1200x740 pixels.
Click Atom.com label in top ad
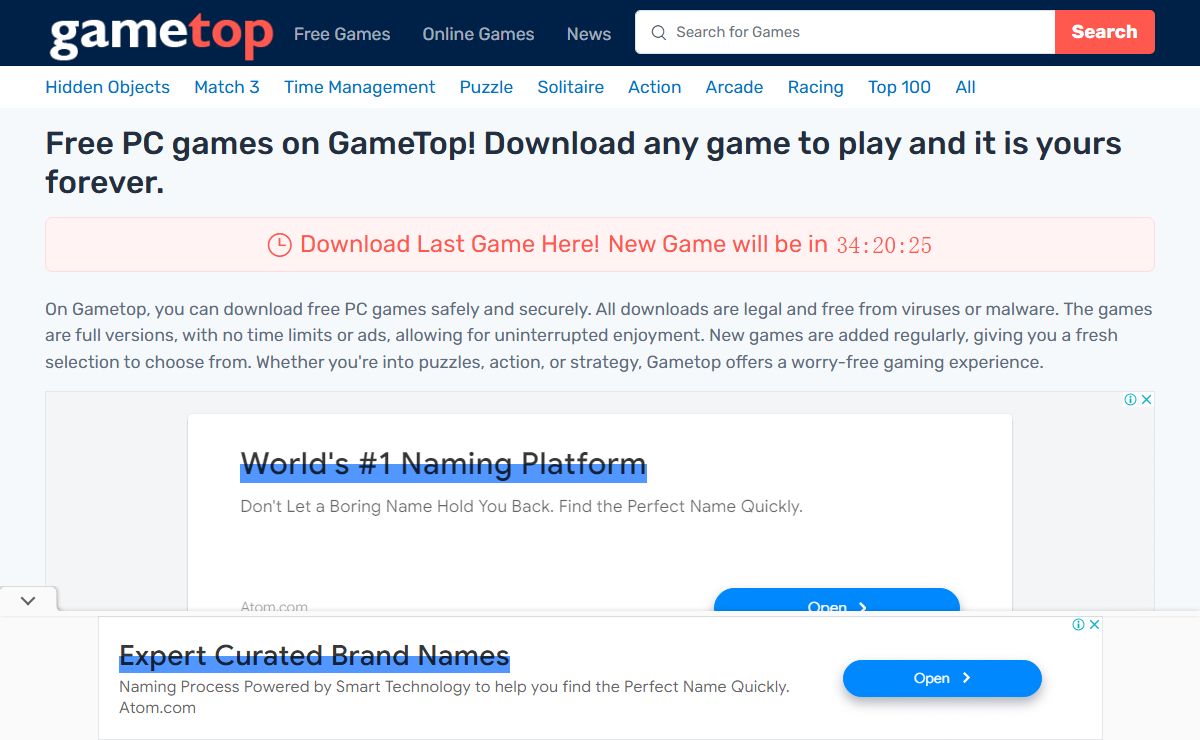[x=274, y=606]
